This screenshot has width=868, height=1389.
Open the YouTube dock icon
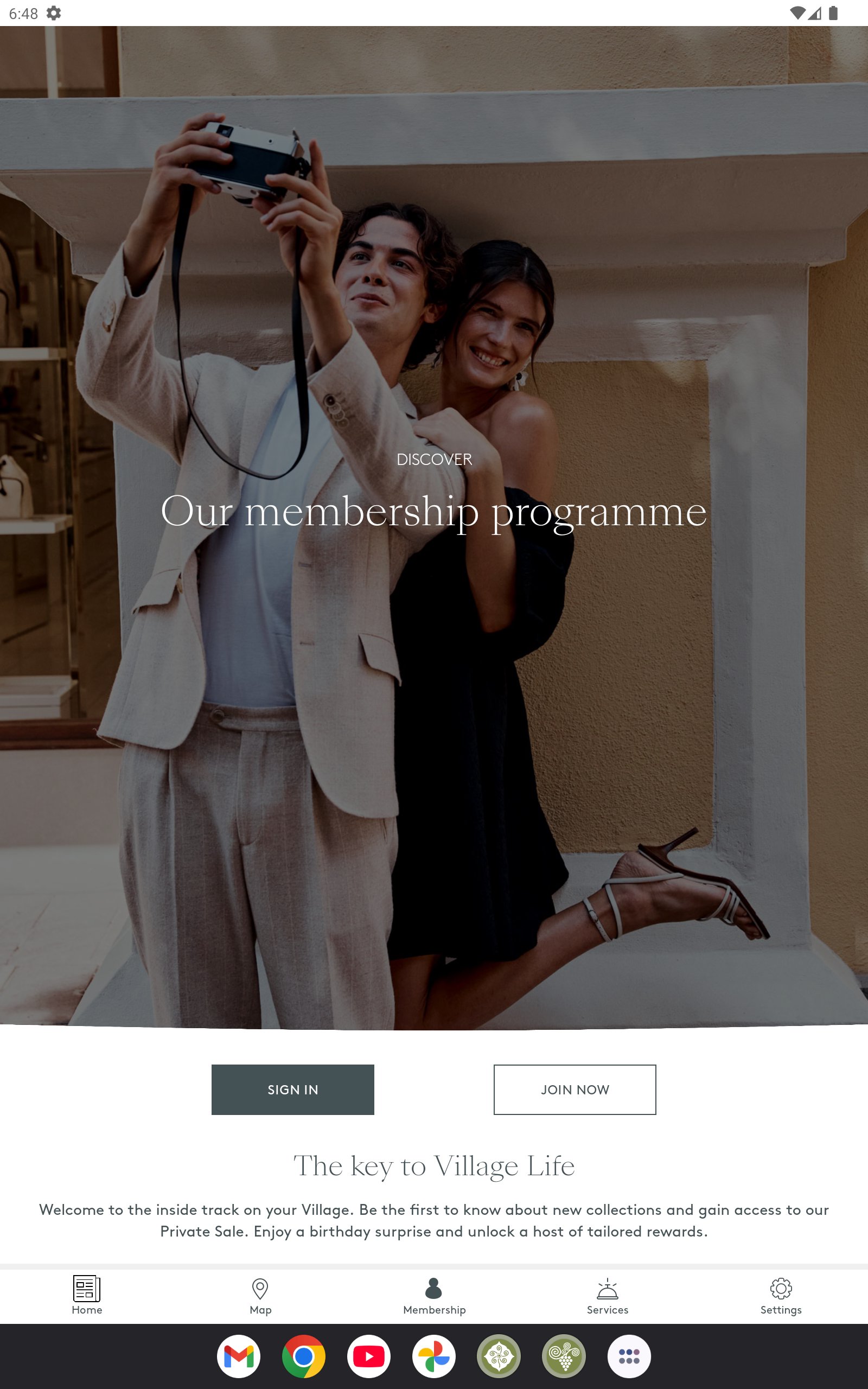pos(369,1356)
